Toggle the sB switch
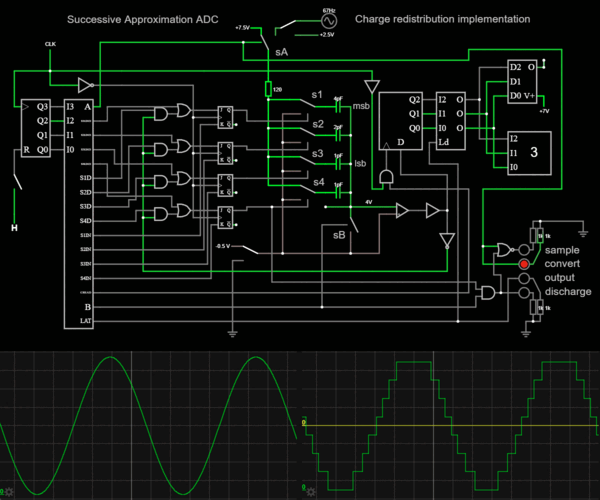Screen dimensions: 600x500 coord(354,225)
